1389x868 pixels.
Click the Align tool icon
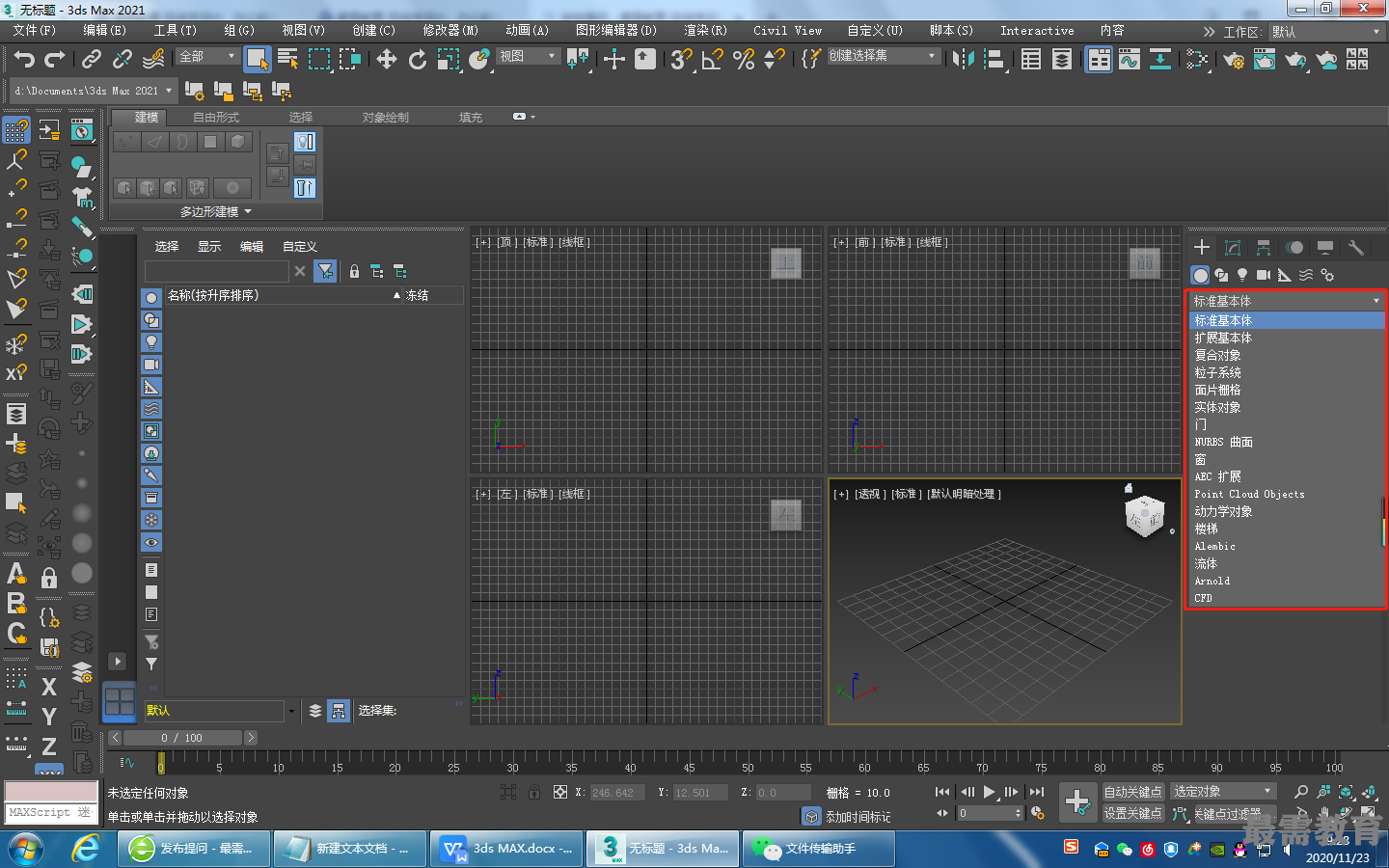point(994,60)
